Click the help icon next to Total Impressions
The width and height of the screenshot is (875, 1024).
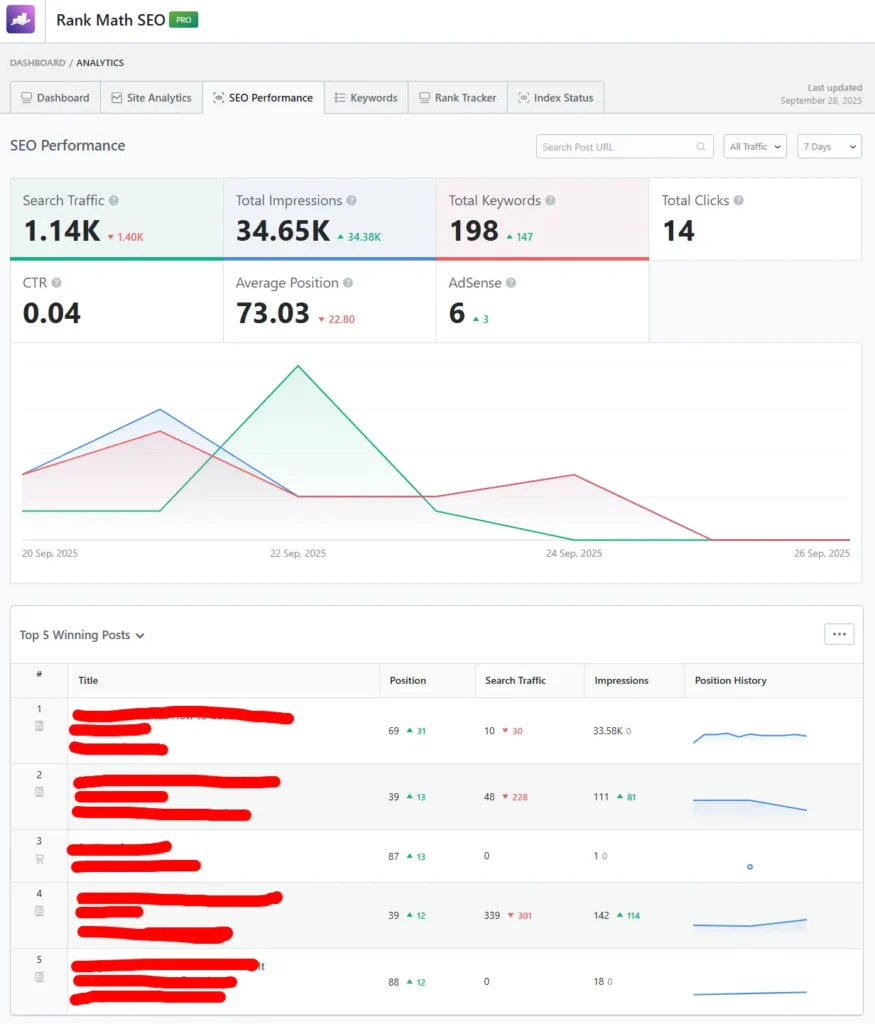point(352,201)
